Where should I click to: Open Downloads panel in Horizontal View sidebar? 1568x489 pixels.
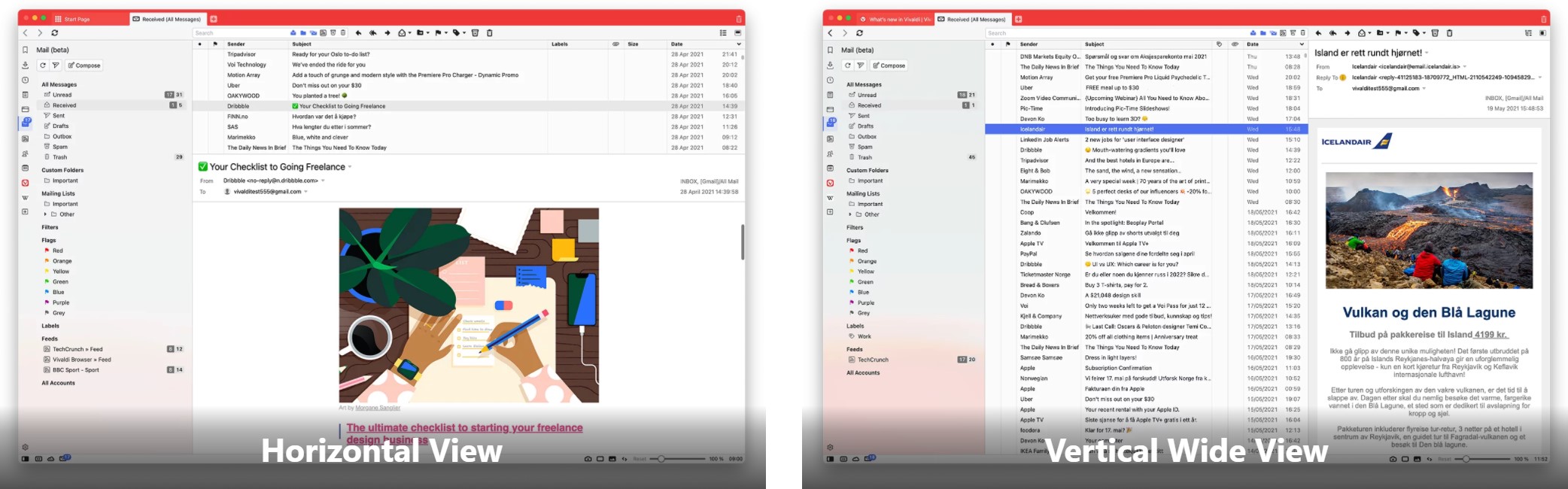tap(25, 65)
